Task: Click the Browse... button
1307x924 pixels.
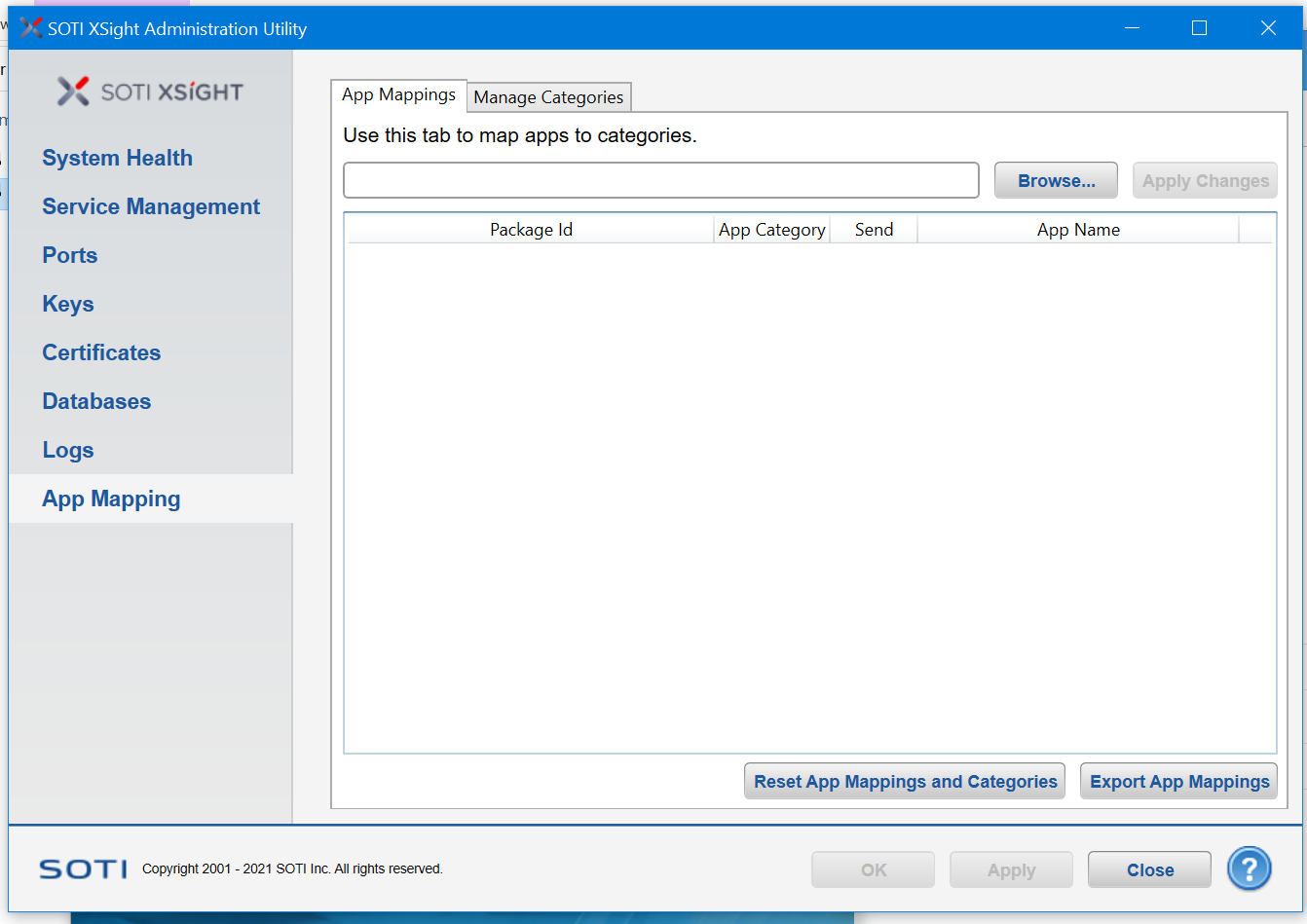Action: pos(1056,180)
